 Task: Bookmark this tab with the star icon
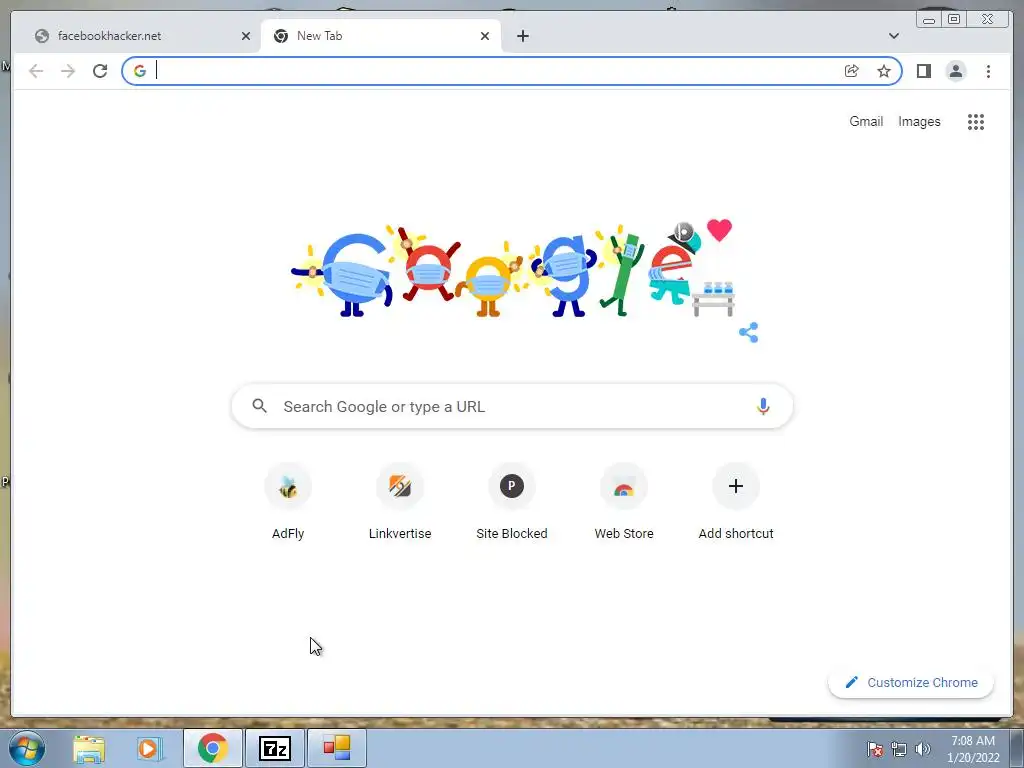point(884,71)
